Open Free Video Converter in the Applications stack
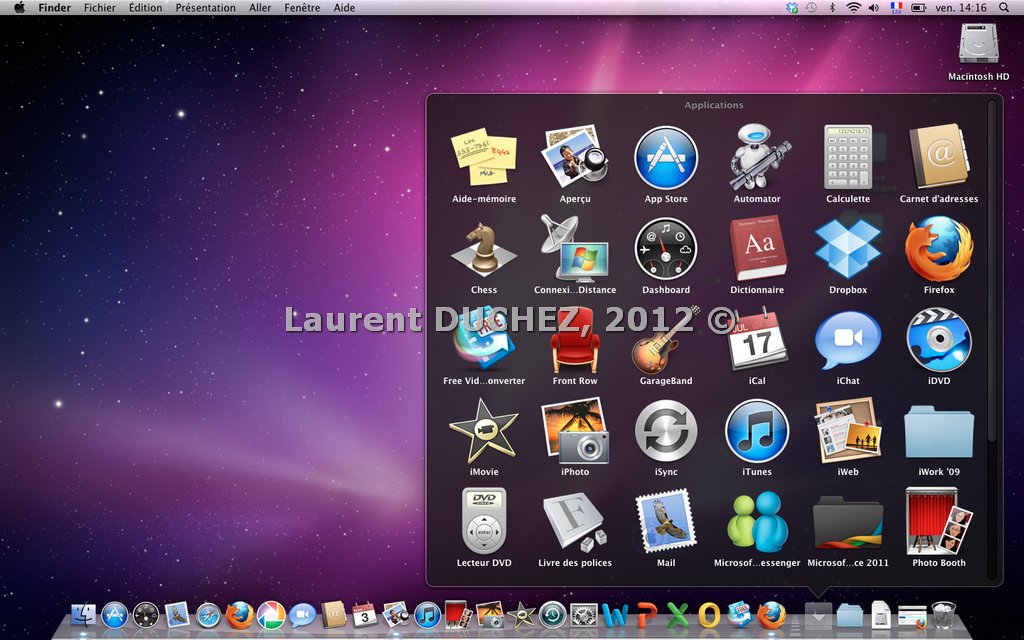Screen dimensions: 1024x640 point(484,340)
